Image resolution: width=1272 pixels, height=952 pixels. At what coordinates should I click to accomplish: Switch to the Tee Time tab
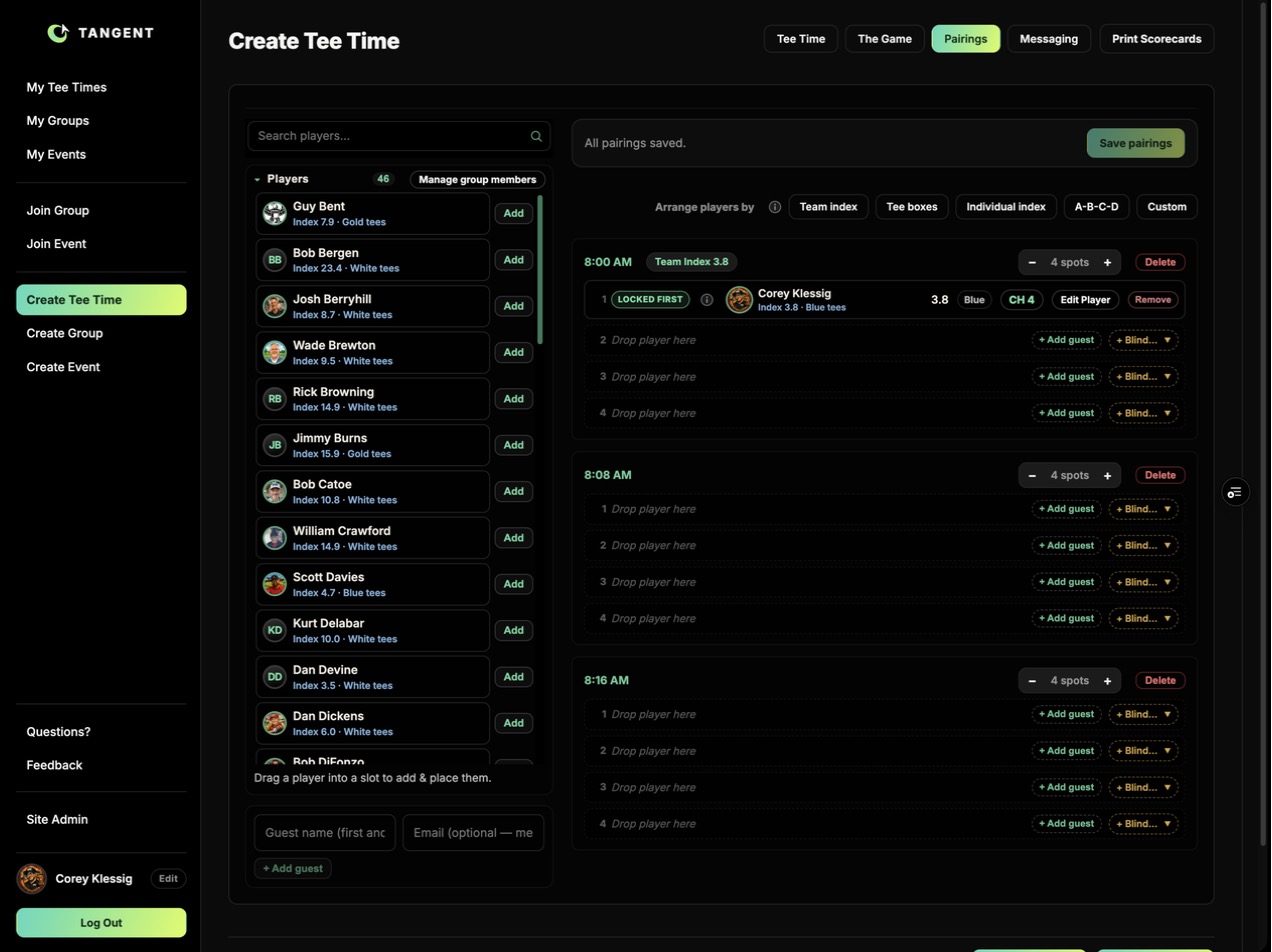[801, 39]
